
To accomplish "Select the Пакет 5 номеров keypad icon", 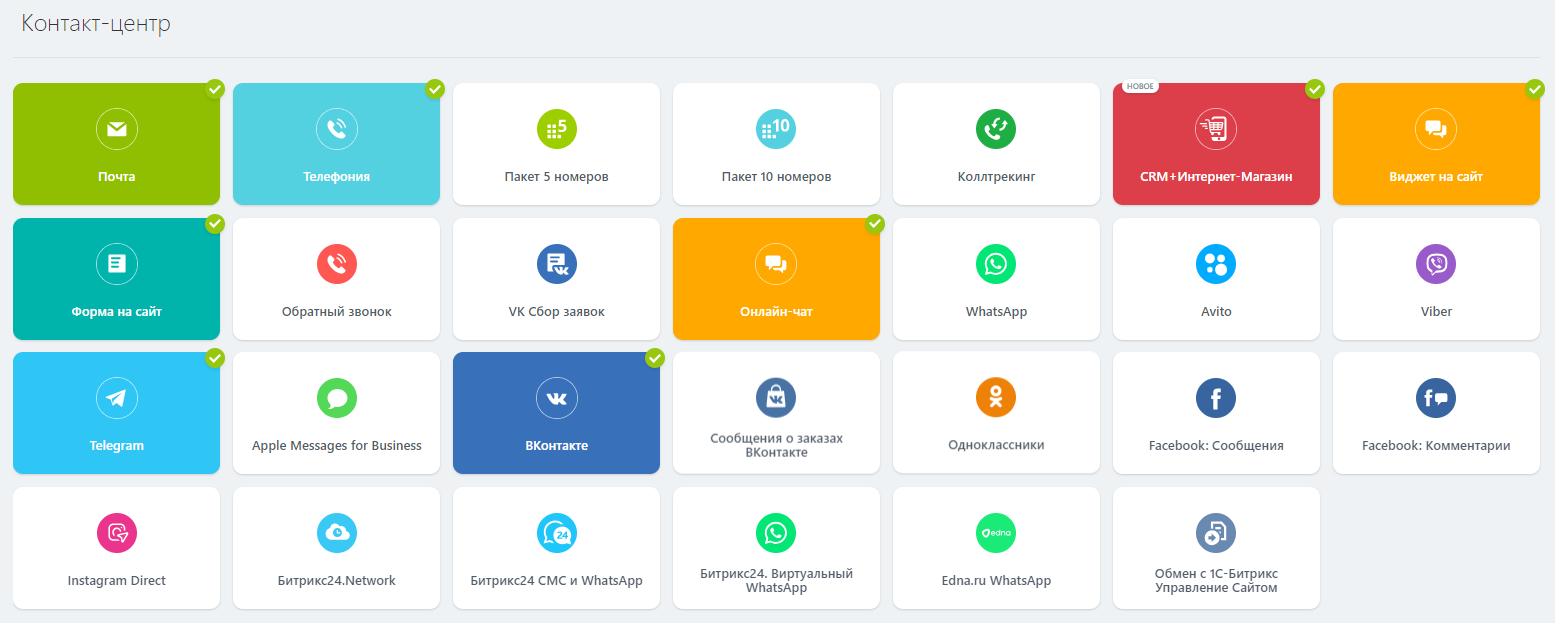I will (556, 129).
